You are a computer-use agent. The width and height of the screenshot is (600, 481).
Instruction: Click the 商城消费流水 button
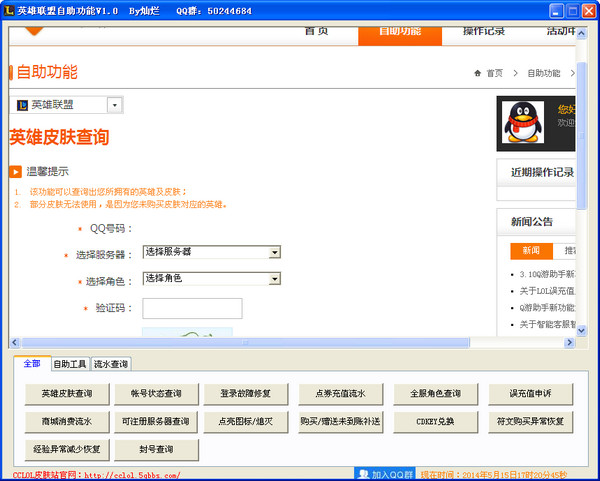coord(67,422)
